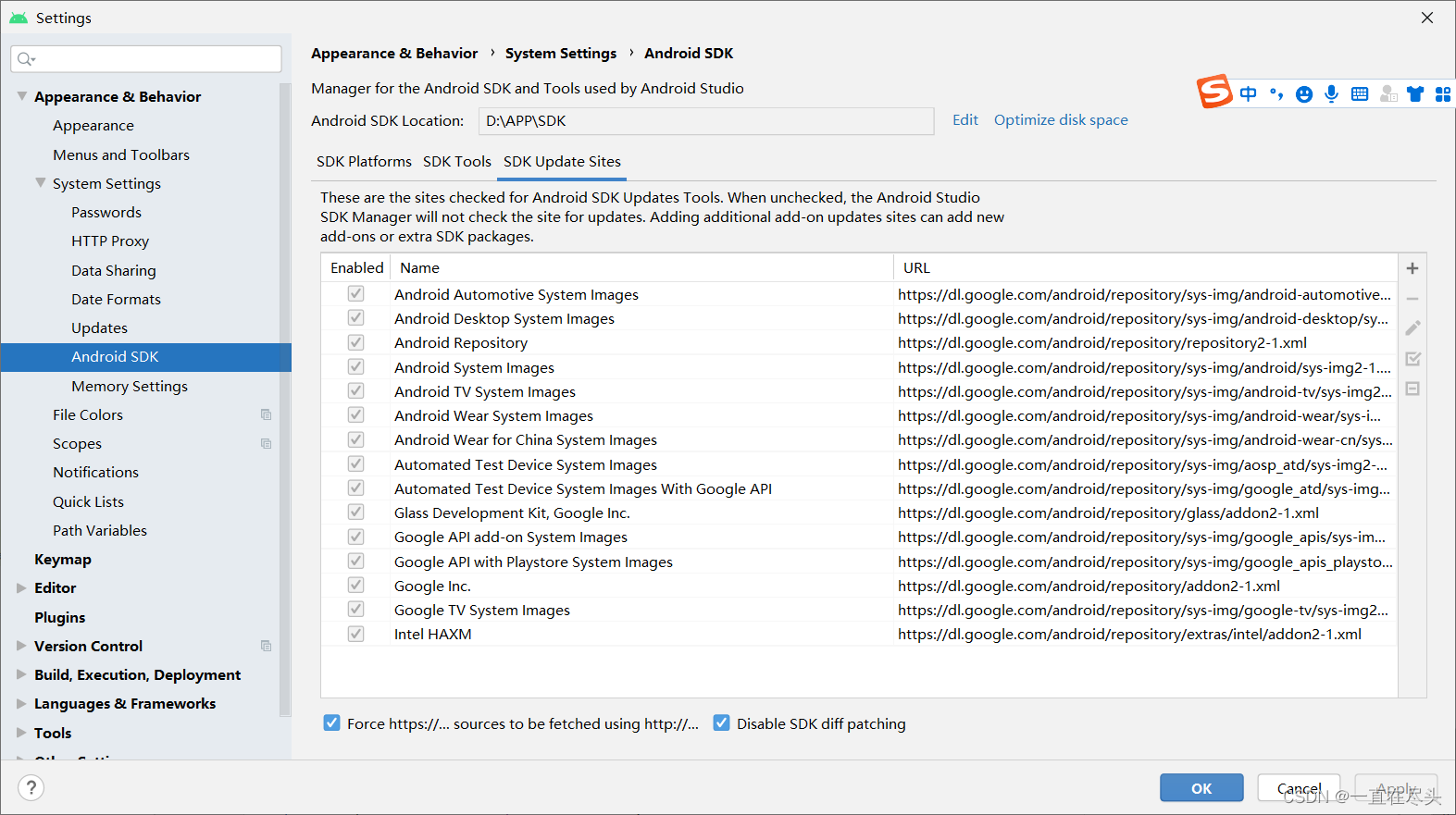The image size is (1456, 815).
Task: Click the Android SDK Location field
Action: pyautogui.click(x=706, y=121)
